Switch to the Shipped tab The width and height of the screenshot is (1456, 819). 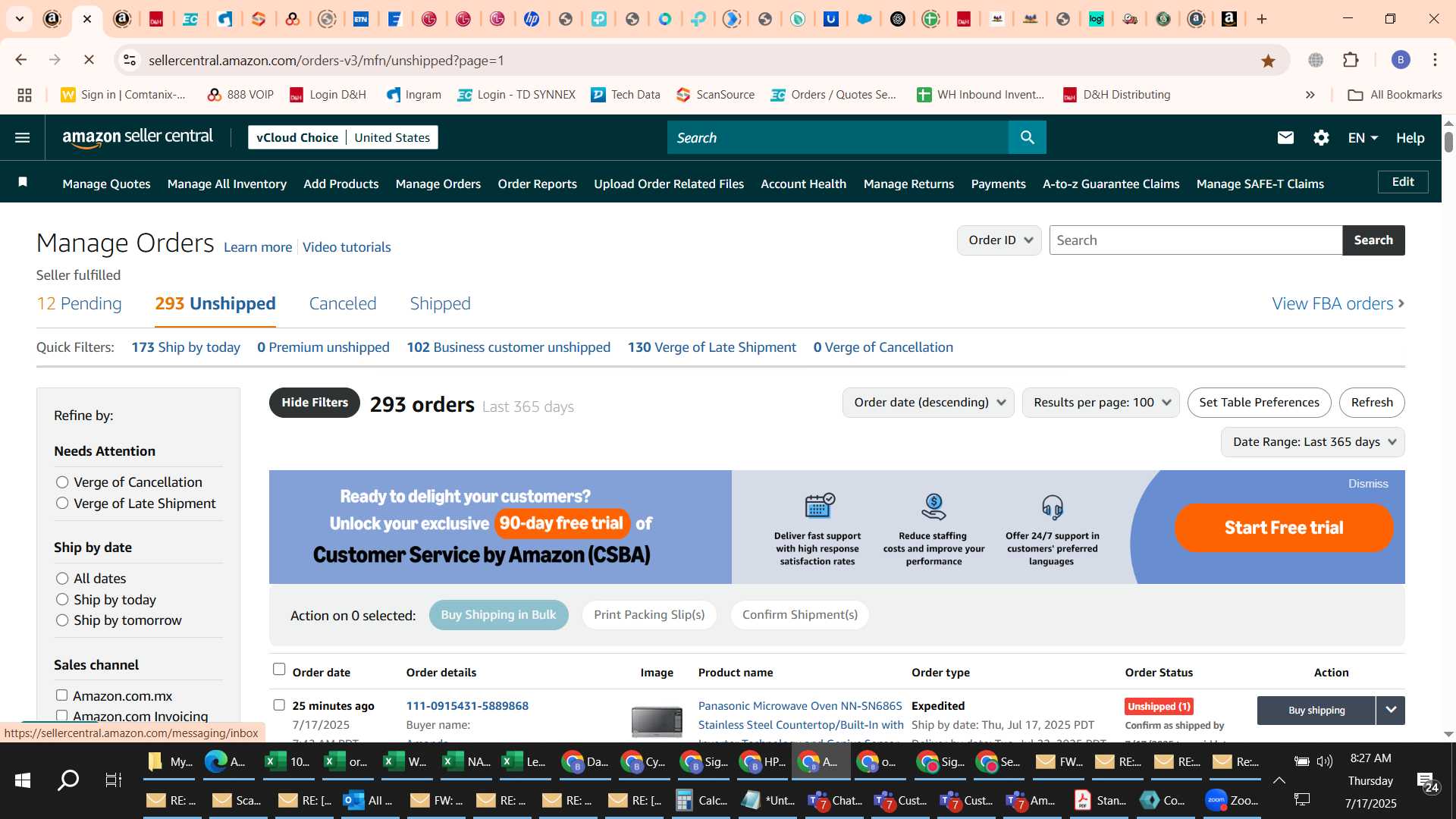[x=440, y=303]
